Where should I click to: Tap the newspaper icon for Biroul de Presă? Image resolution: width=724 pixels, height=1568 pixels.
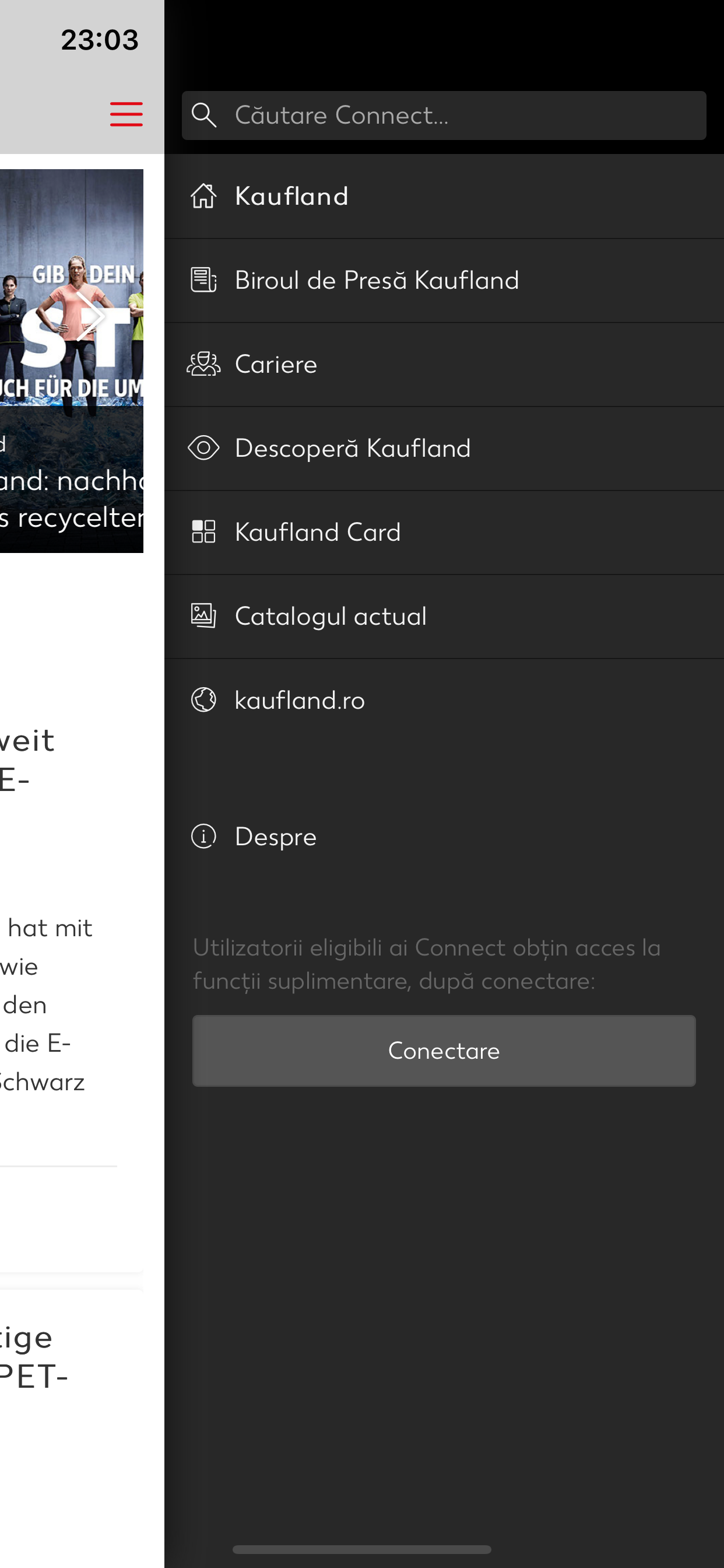(x=203, y=280)
